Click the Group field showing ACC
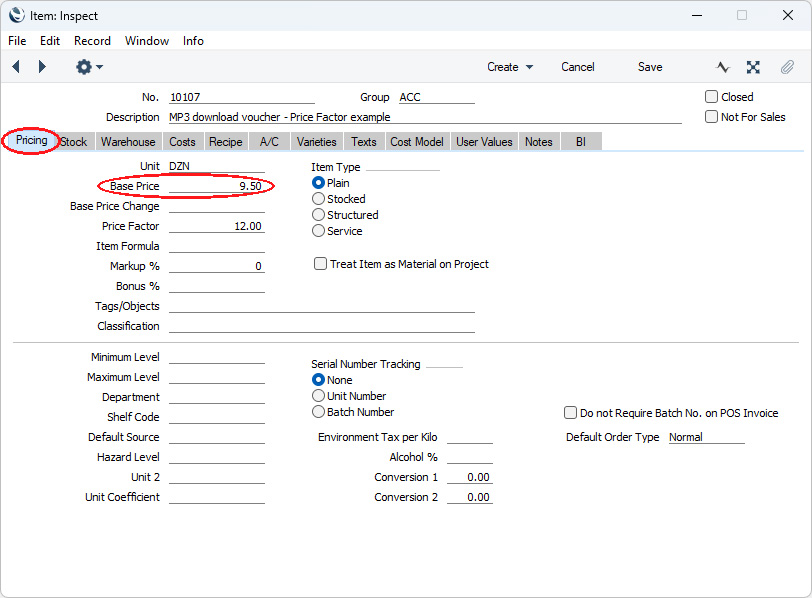The width and height of the screenshot is (812, 598). pyautogui.click(x=437, y=97)
